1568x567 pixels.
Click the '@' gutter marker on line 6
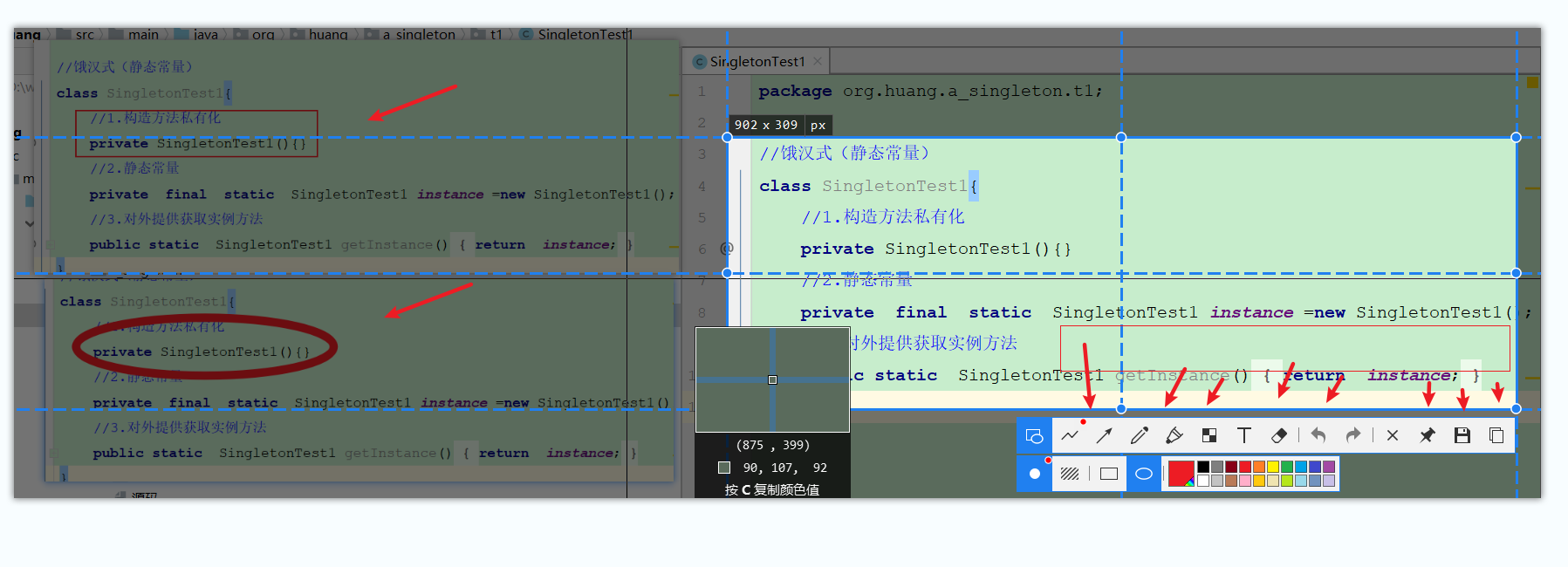click(726, 249)
